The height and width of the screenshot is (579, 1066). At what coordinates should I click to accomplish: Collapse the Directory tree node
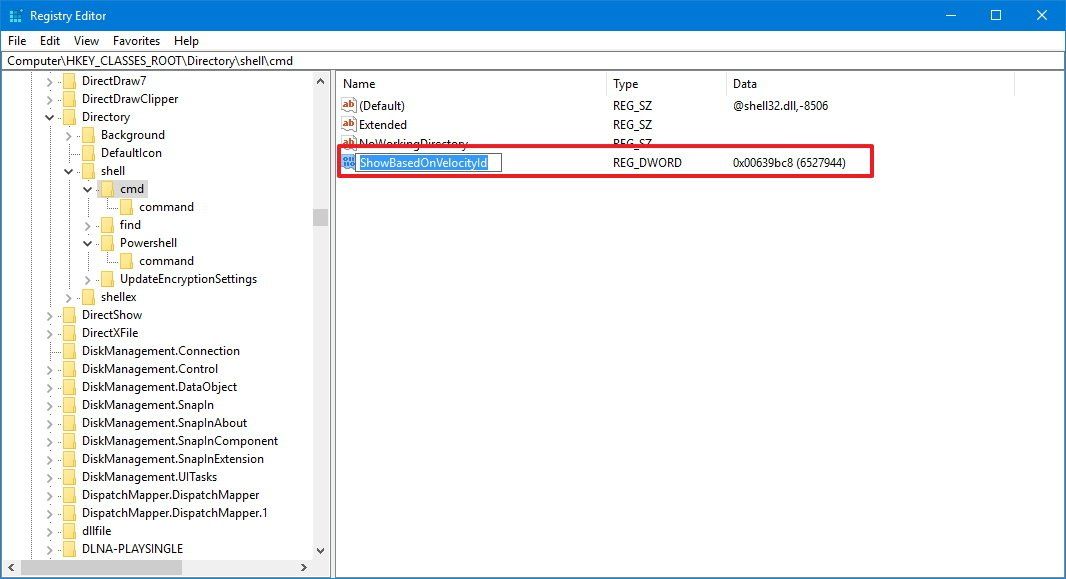48,116
